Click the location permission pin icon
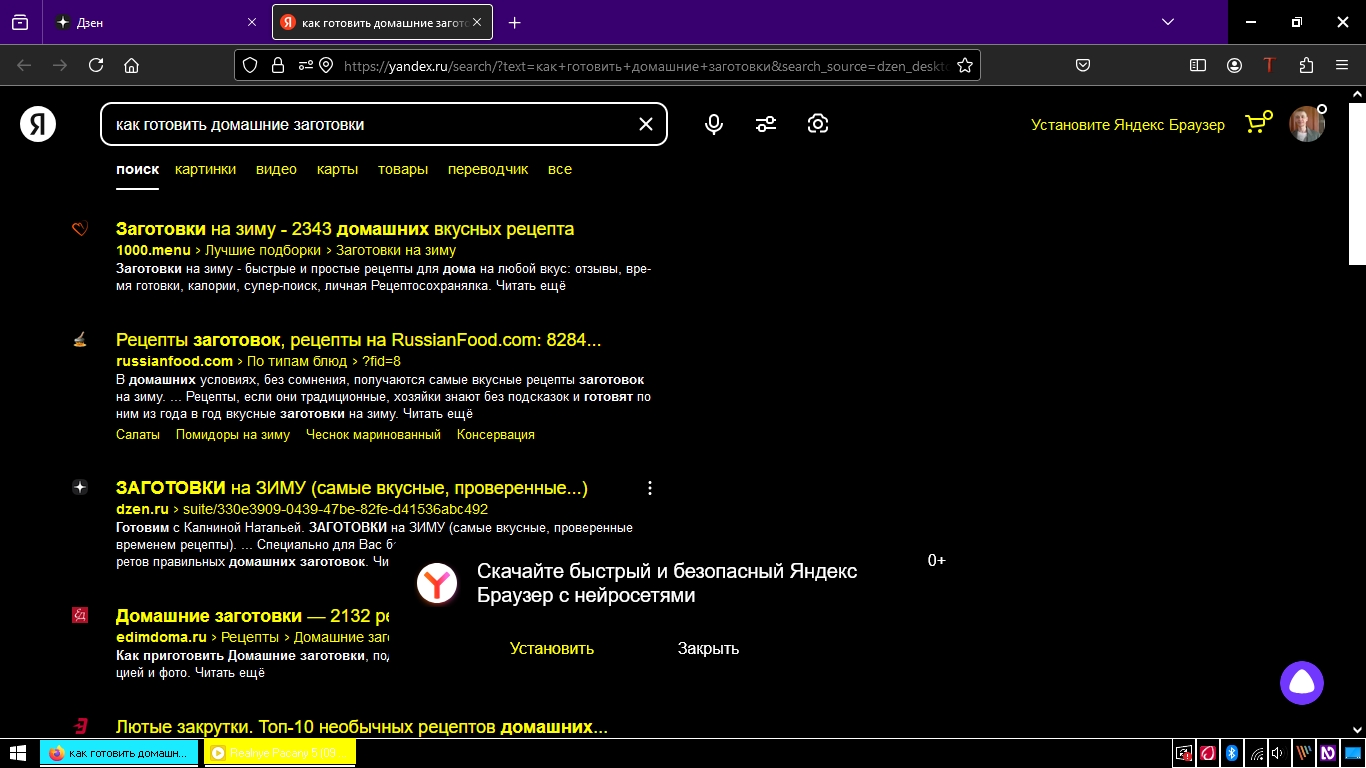This screenshot has width=1366, height=768. click(x=326, y=65)
